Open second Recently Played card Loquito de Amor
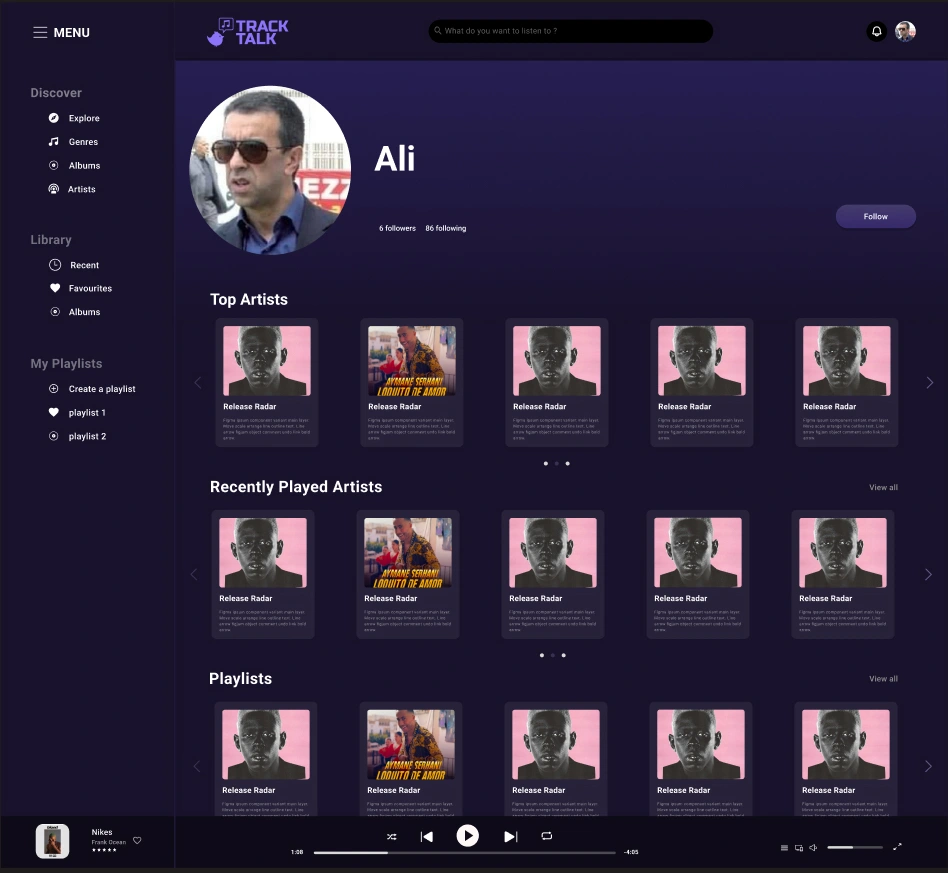948x873 pixels. click(x=408, y=574)
